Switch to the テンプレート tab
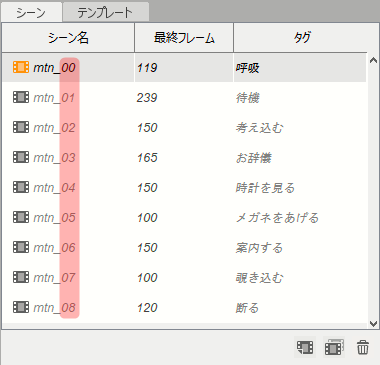 106,13
